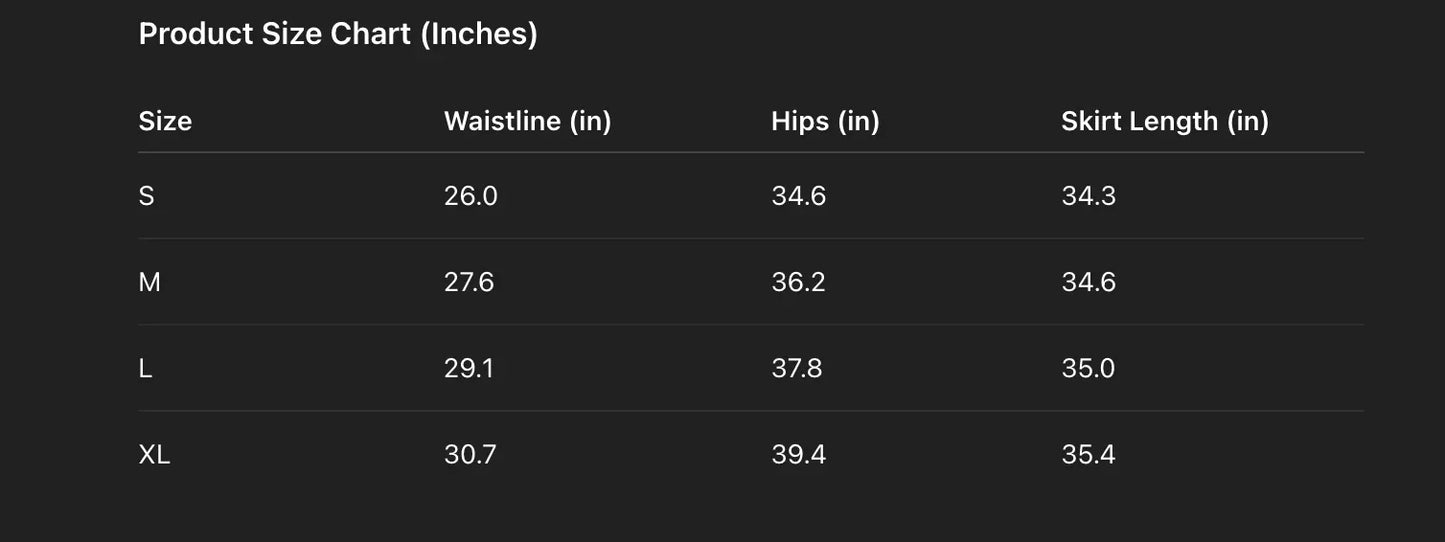Screen dimensions: 1445x542
Task: Select the skirt length value for size M
Action: point(1088,282)
